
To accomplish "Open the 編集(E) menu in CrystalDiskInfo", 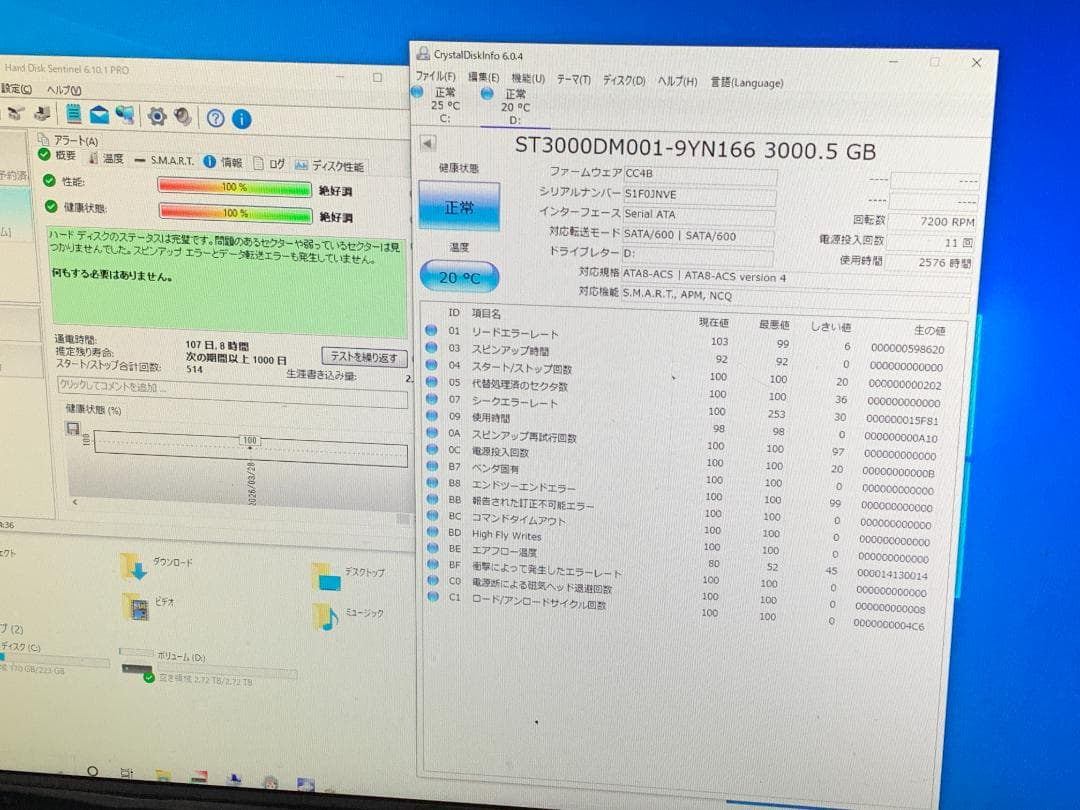I will [x=484, y=77].
